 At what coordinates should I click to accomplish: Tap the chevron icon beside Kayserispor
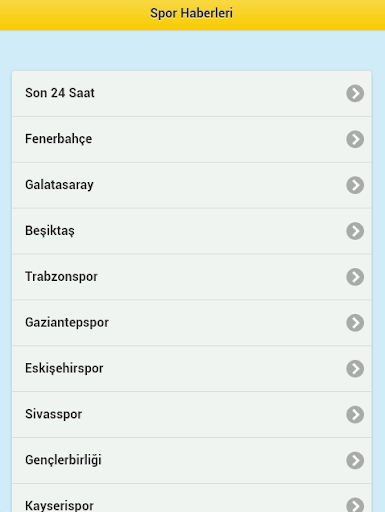coord(355,505)
